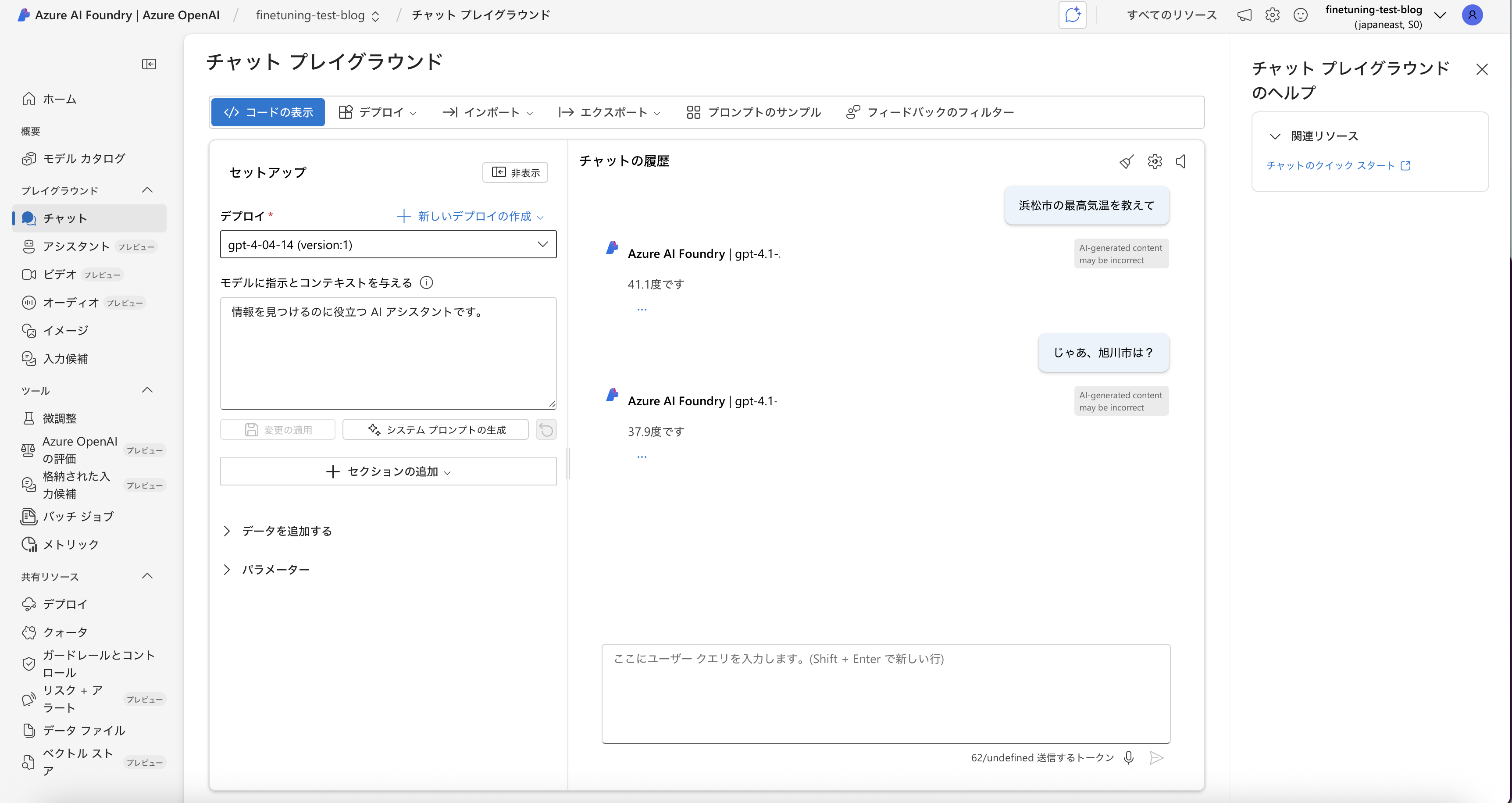This screenshot has height=803, width=1512.
Task: Open header settings gear icon
Action: (x=1272, y=14)
